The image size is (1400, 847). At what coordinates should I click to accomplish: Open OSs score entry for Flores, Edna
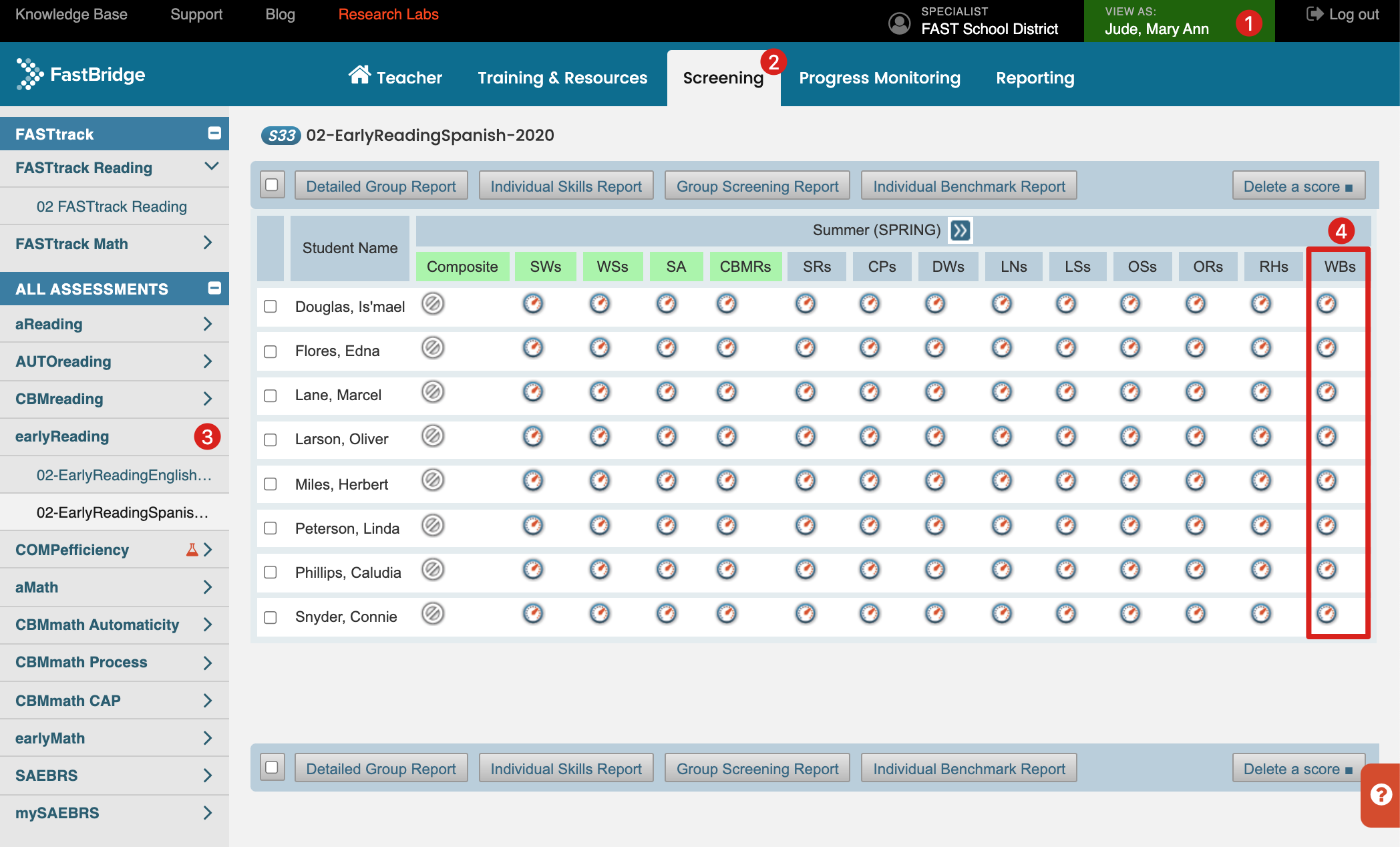tap(1130, 348)
